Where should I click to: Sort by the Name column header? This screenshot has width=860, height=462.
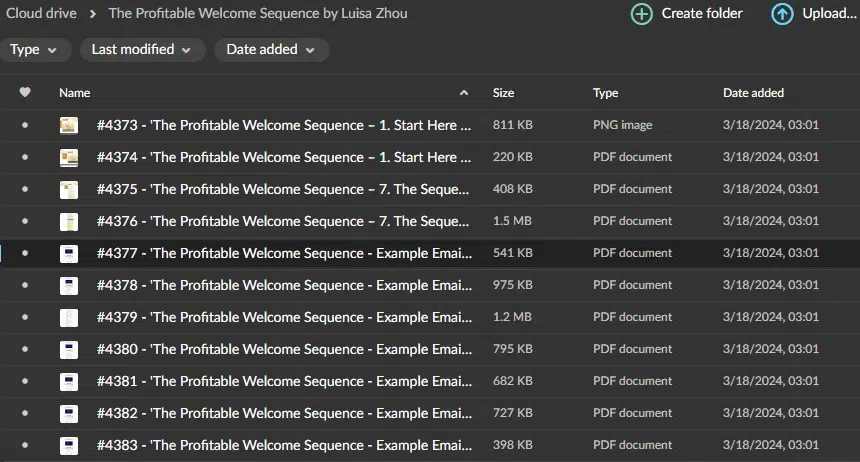coord(75,93)
